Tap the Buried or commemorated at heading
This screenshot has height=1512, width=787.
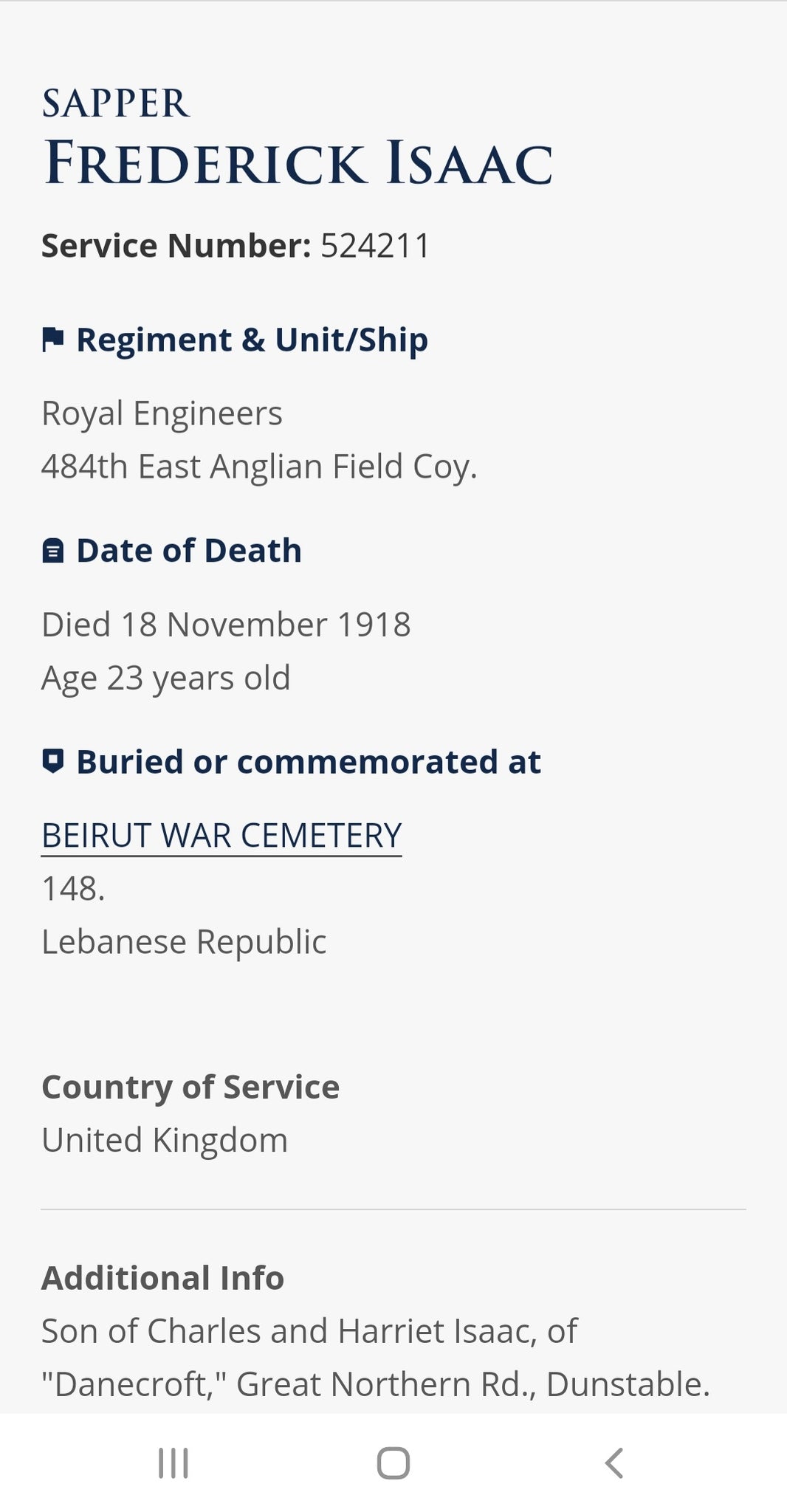pyautogui.click(x=309, y=762)
